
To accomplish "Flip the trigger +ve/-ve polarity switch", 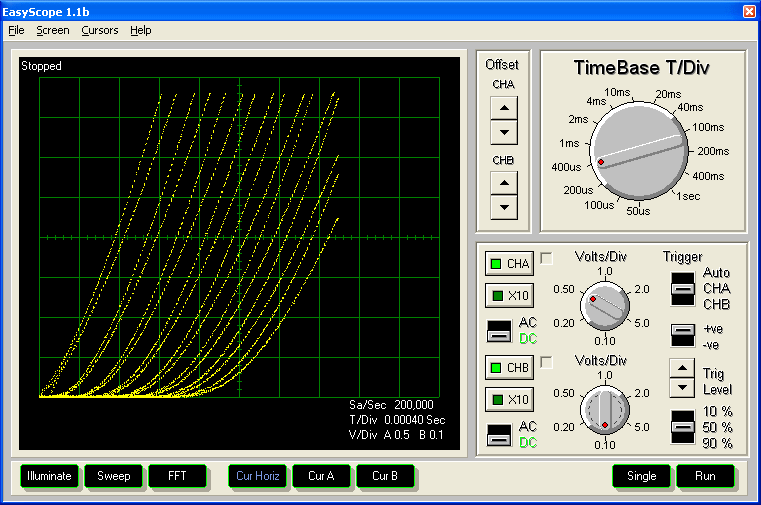I will 682,332.
